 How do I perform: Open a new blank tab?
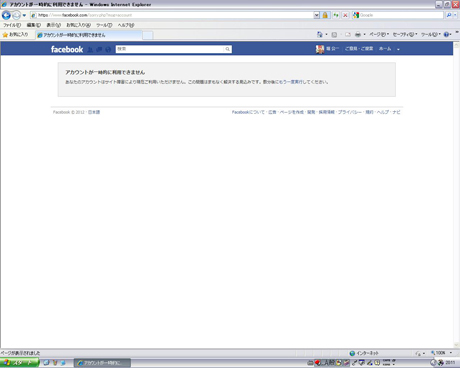[148, 35]
